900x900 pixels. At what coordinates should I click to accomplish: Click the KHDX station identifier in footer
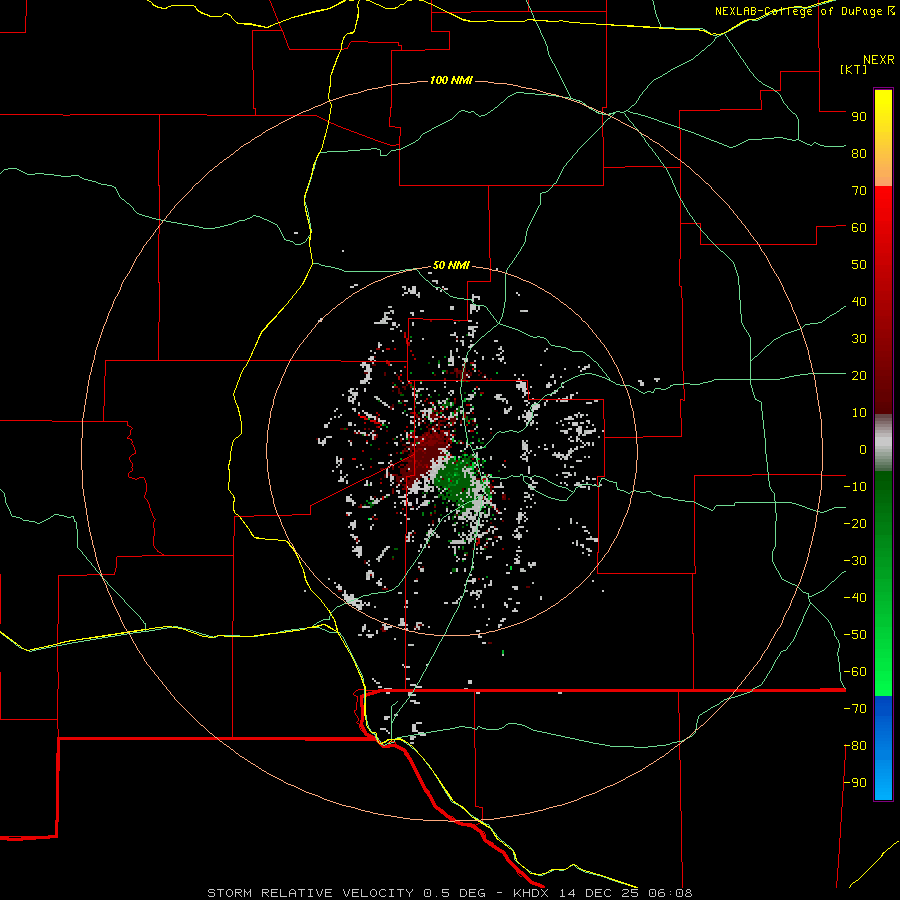click(x=531, y=893)
